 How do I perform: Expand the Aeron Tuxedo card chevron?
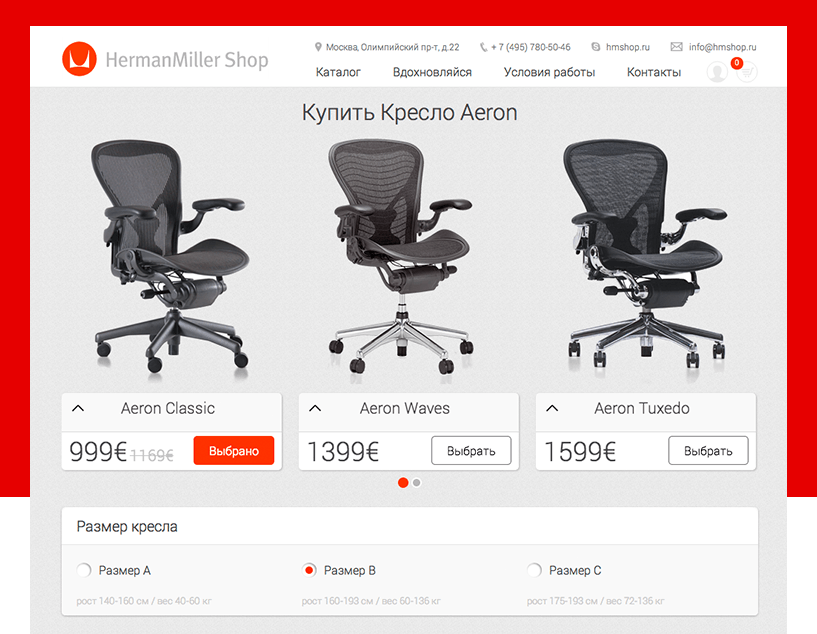click(x=552, y=408)
